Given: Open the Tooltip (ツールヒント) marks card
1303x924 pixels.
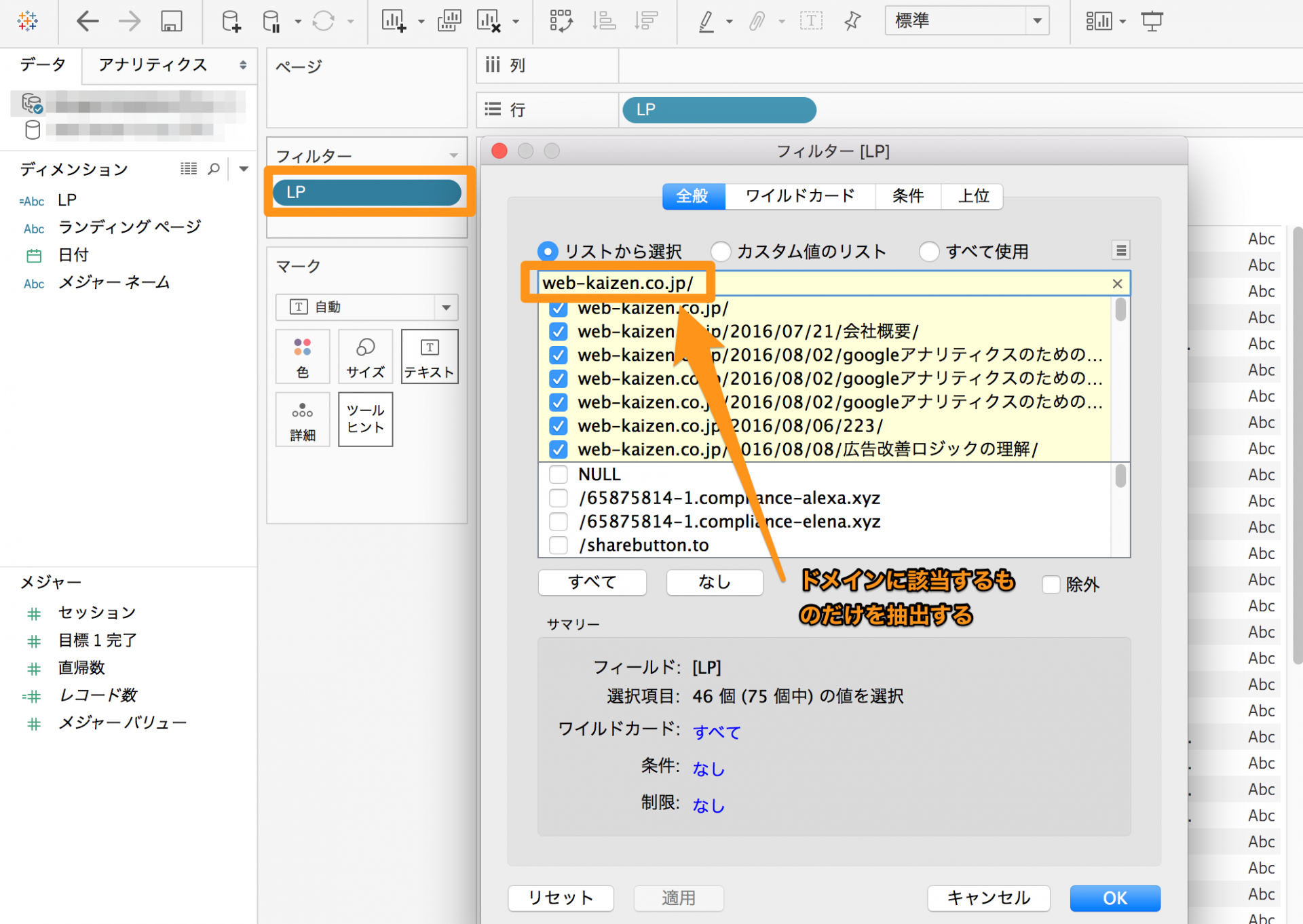Looking at the screenshot, I should coord(365,419).
